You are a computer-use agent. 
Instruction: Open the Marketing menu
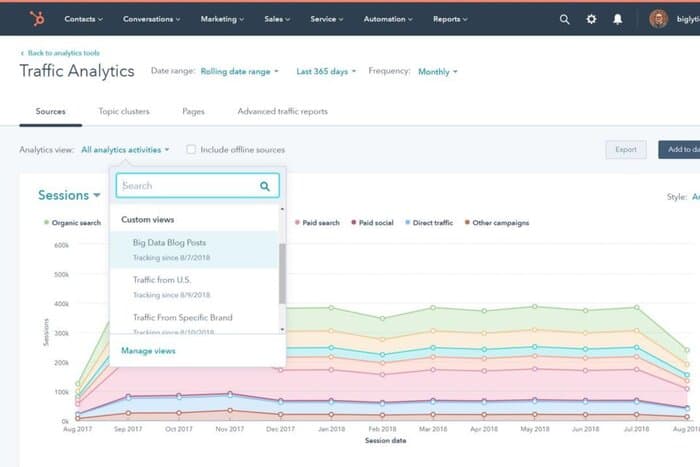(x=222, y=19)
